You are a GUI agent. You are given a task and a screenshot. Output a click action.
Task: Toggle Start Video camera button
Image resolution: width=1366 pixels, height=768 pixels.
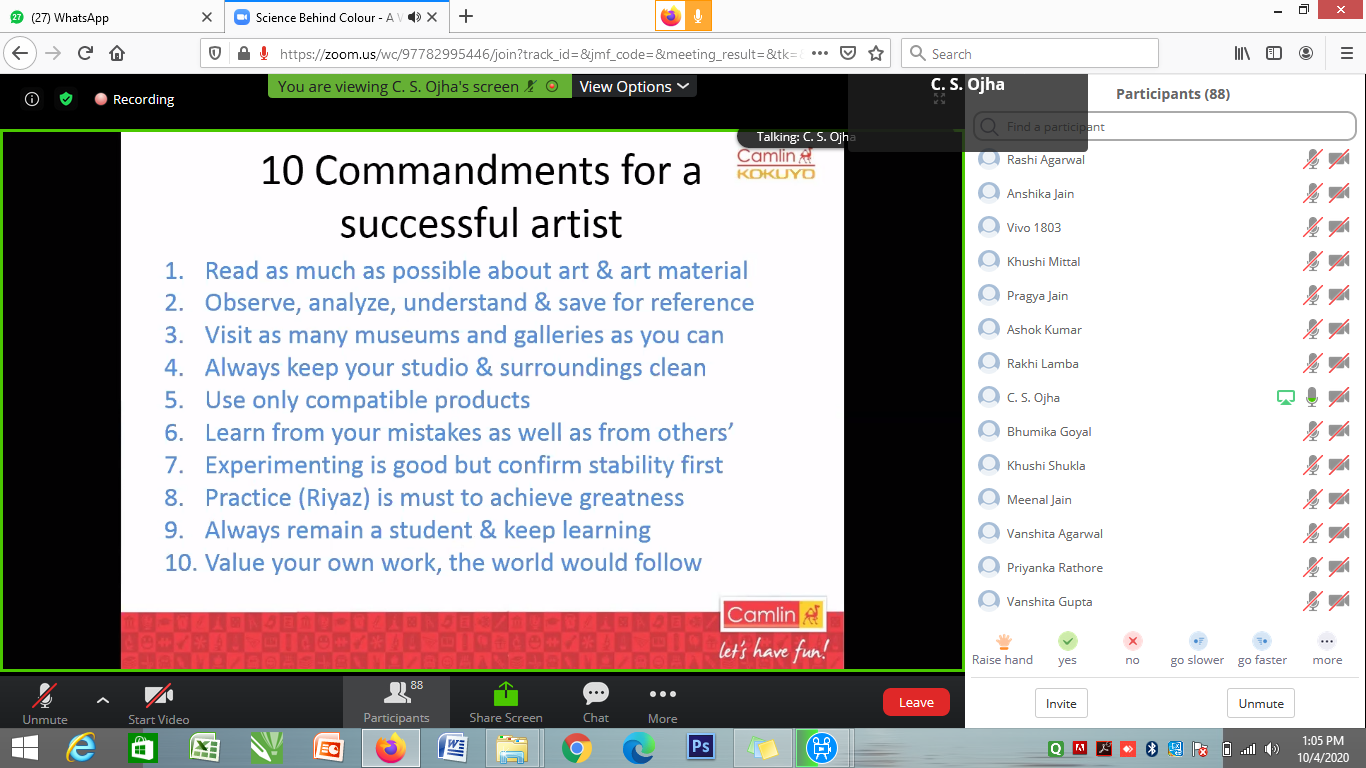158,701
